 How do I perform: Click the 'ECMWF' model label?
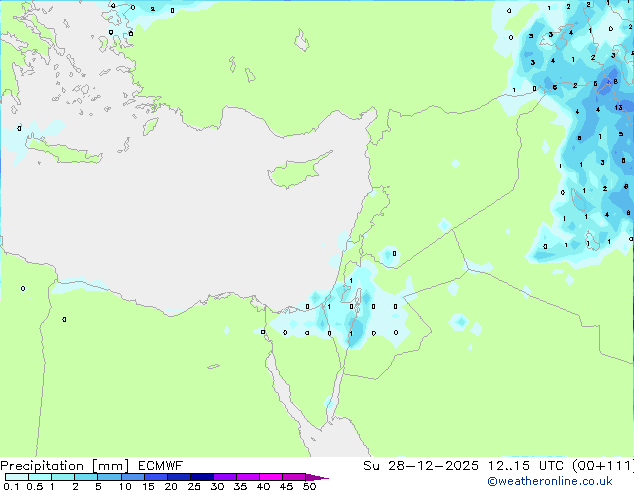point(161,466)
